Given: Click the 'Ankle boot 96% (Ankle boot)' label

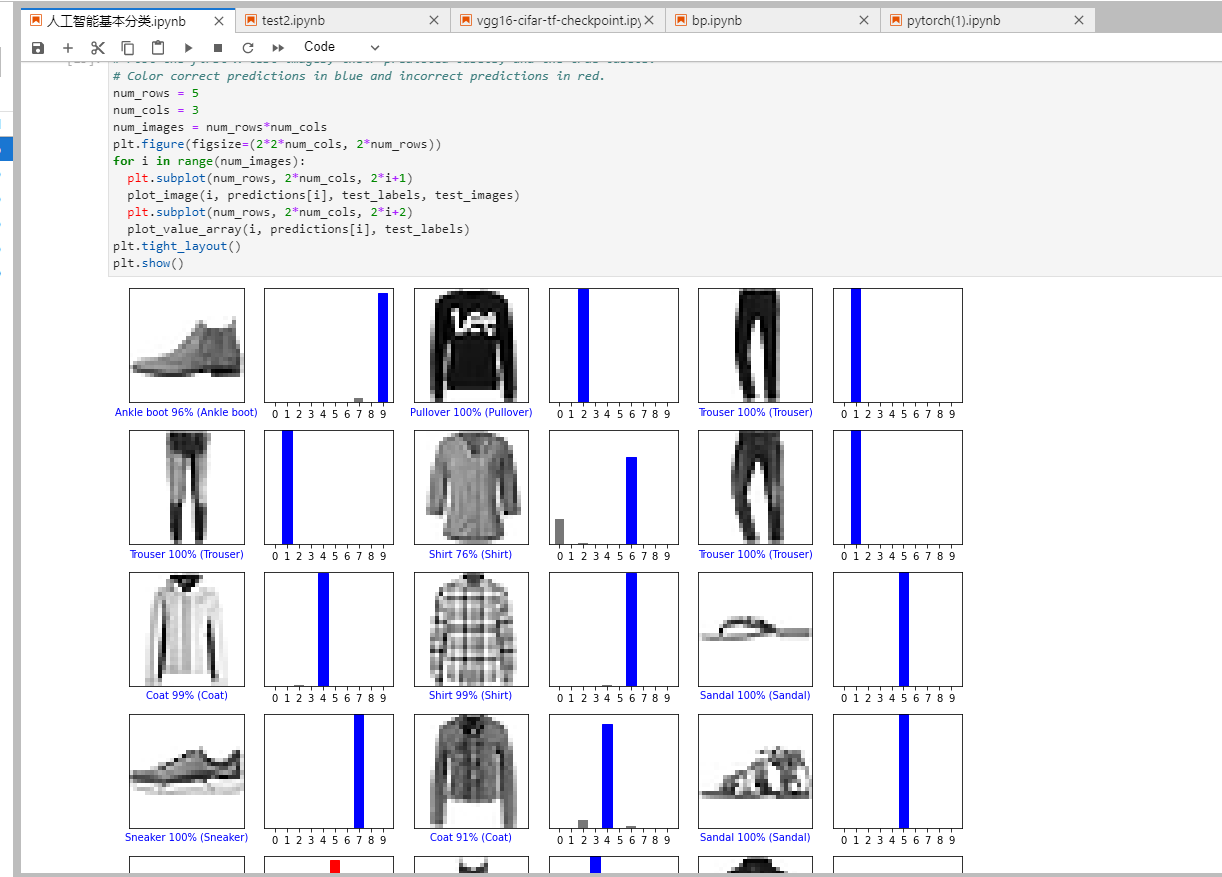Looking at the screenshot, I should point(186,413).
